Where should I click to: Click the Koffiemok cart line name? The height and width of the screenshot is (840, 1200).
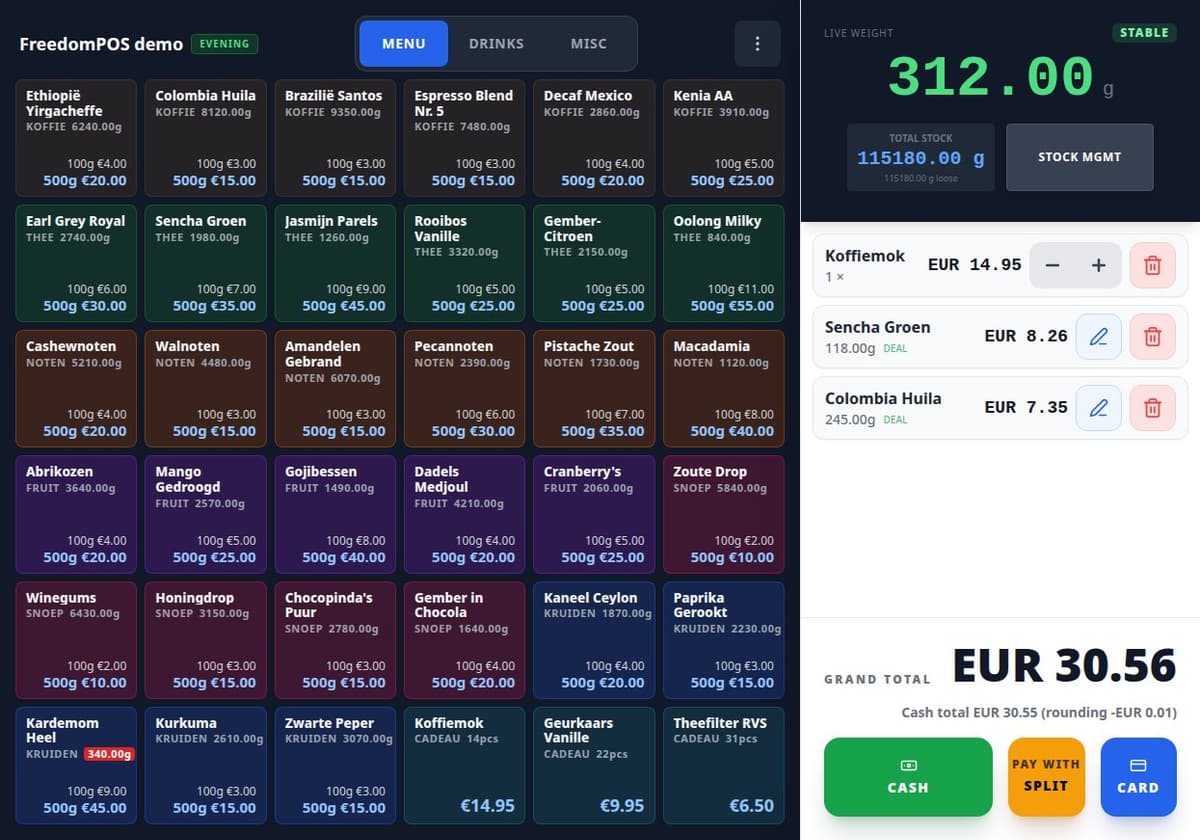(x=865, y=256)
